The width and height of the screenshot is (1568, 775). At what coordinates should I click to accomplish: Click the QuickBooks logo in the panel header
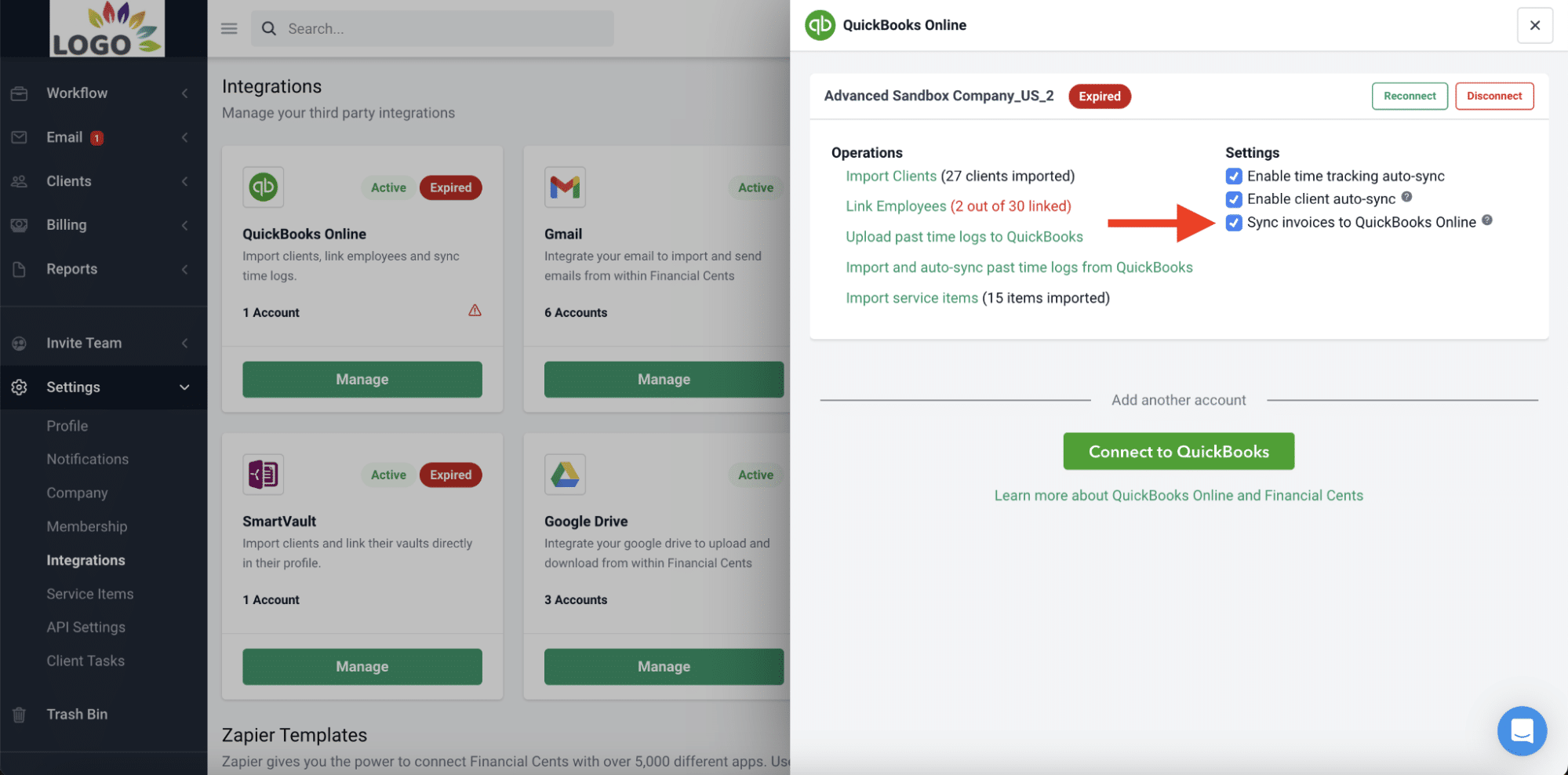[820, 25]
